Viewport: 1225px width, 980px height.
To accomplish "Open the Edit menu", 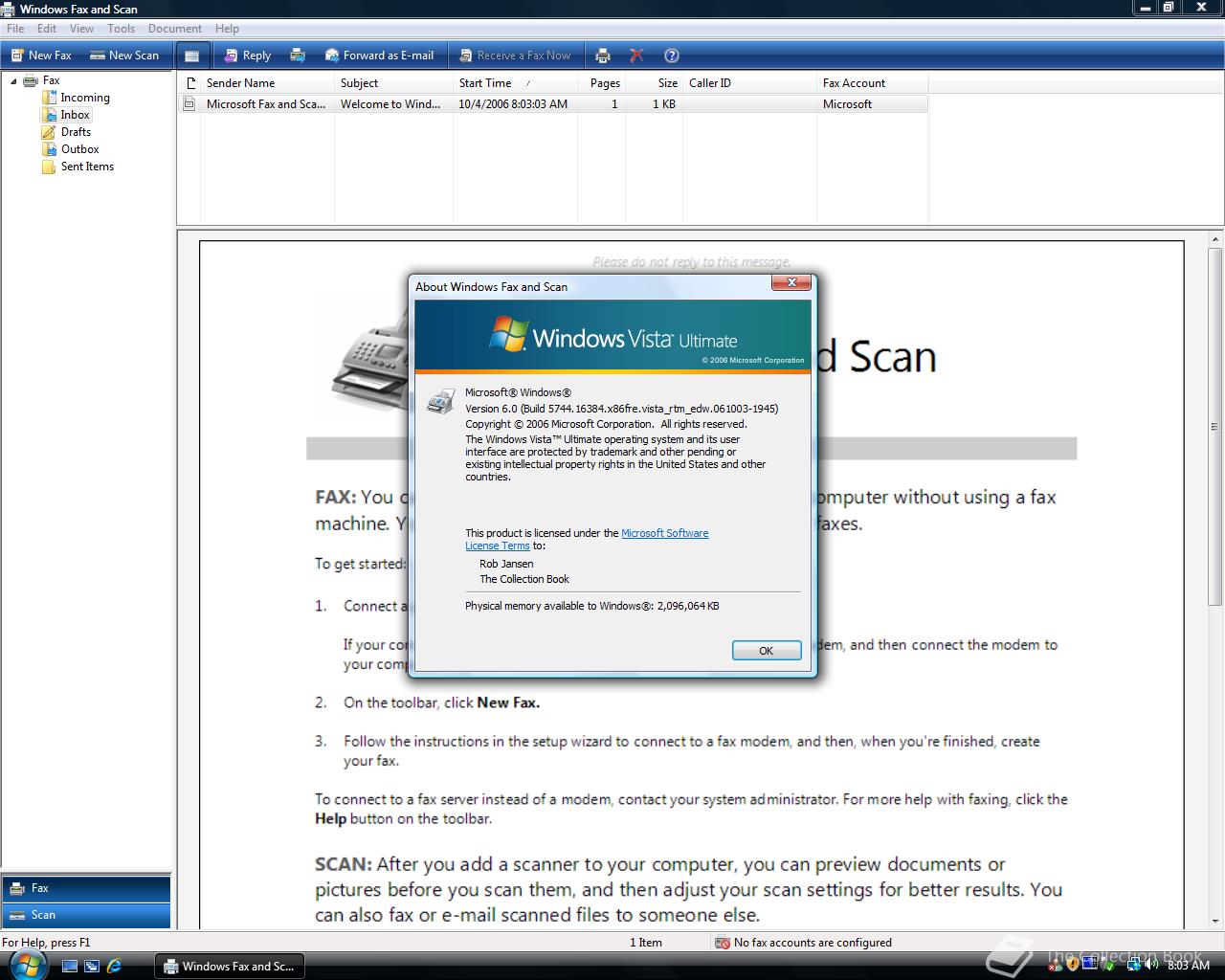I will pyautogui.click(x=47, y=29).
